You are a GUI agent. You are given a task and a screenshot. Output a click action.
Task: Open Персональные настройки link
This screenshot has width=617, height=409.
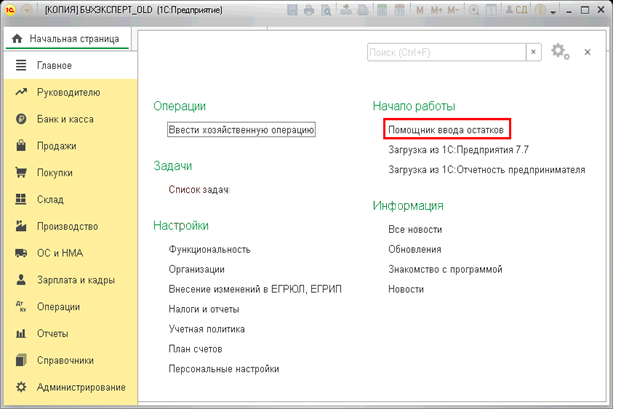click(224, 369)
